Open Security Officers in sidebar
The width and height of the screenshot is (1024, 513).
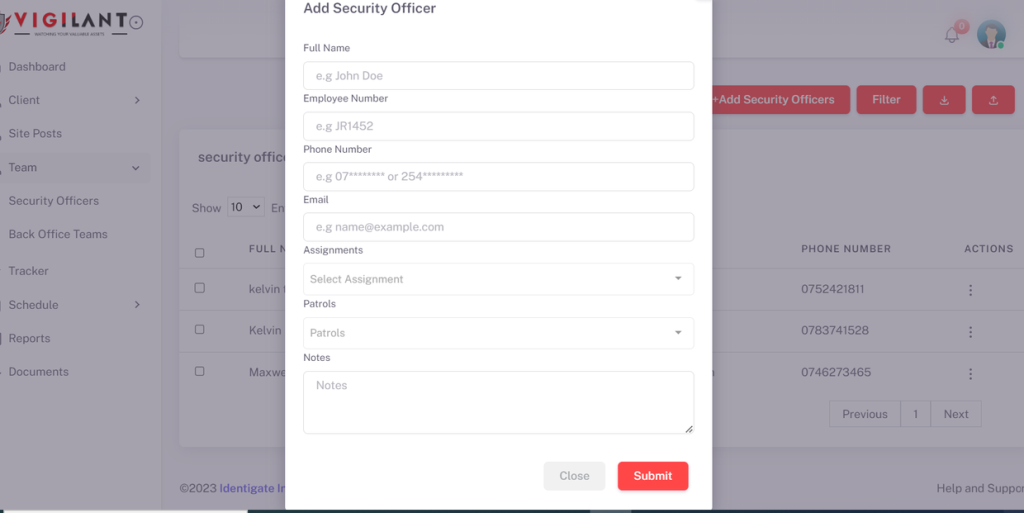click(54, 201)
